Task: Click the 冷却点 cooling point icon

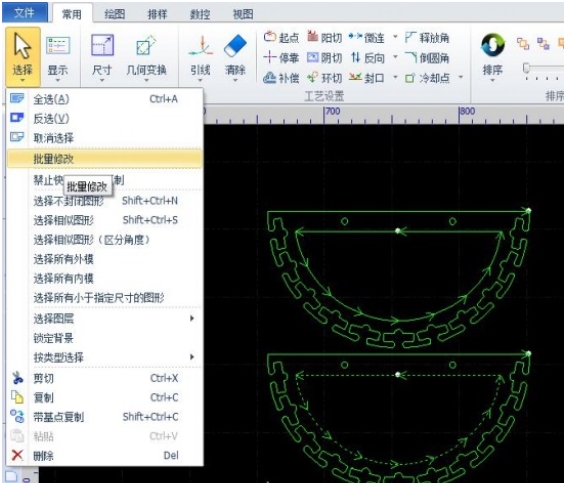Action: [x=410, y=77]
